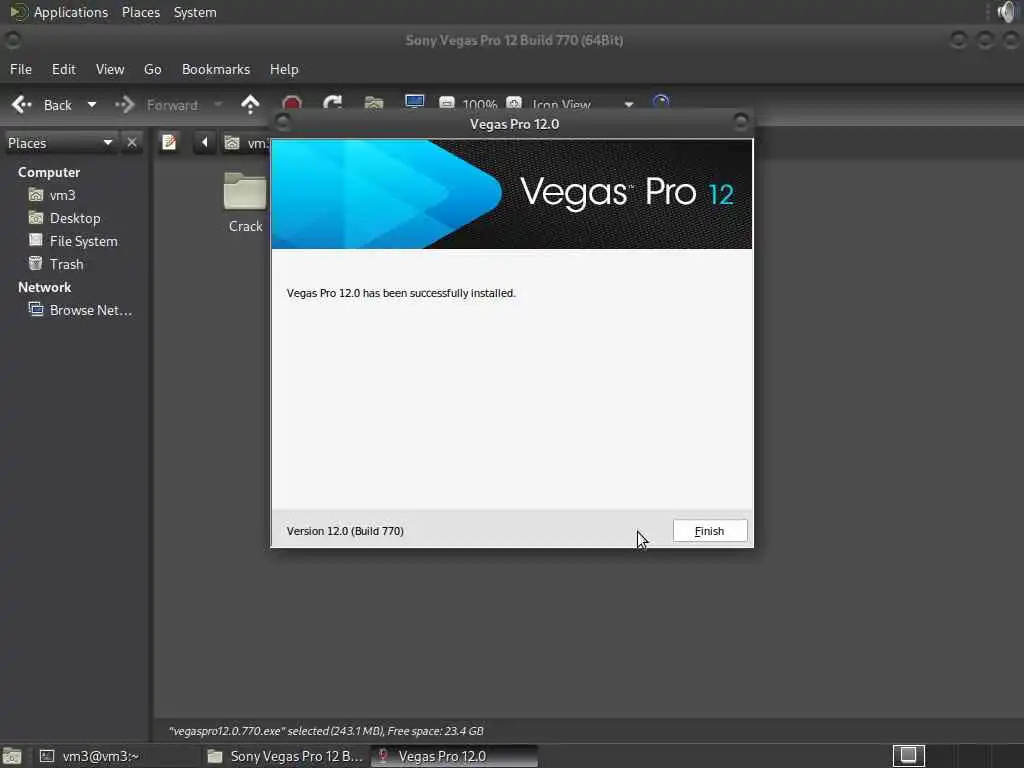Open the Help menu
Screen dimensions: 1024x768
pos(284,69)
